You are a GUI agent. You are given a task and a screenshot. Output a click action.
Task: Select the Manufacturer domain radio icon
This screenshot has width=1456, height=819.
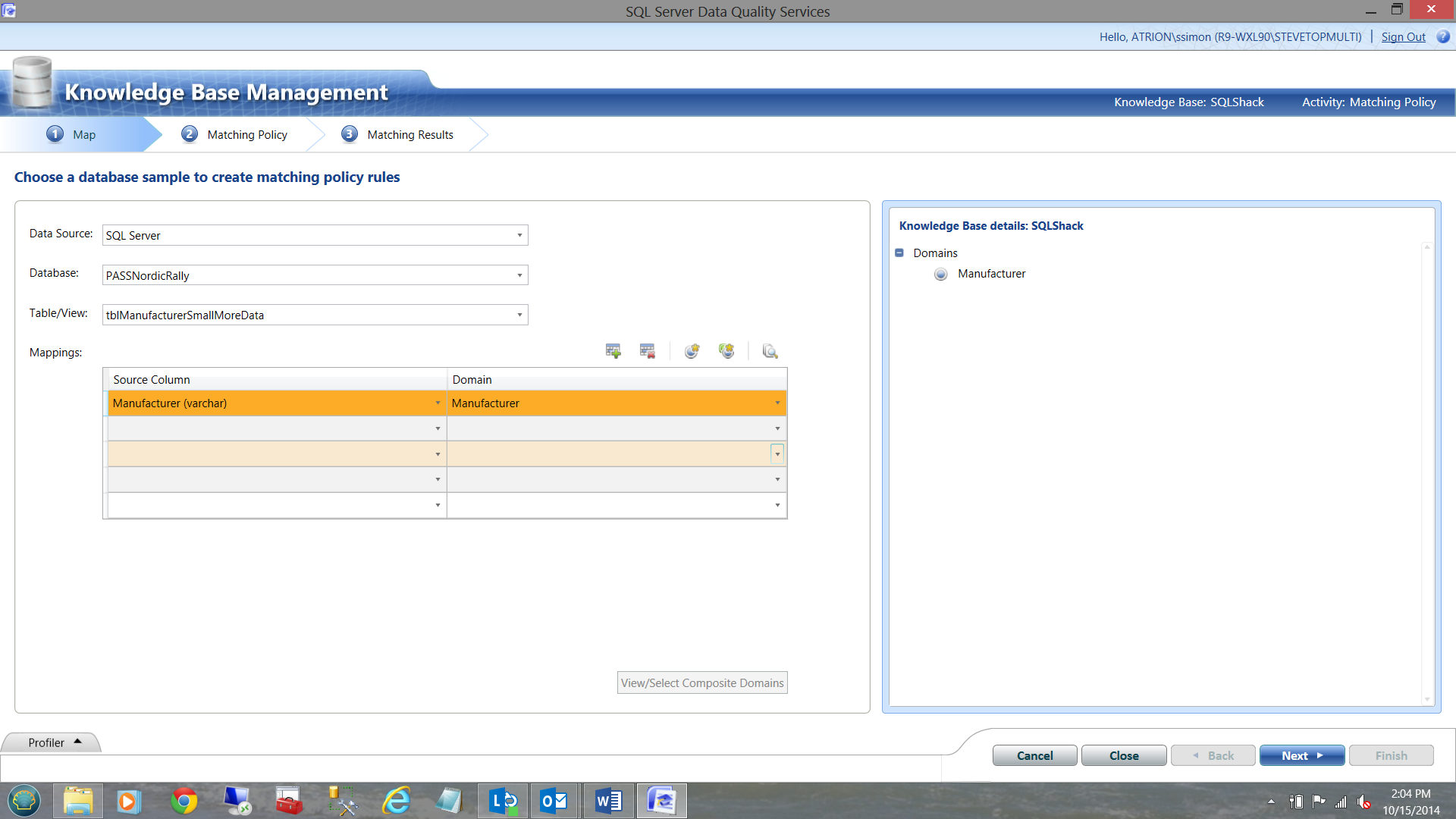point(940,274)
